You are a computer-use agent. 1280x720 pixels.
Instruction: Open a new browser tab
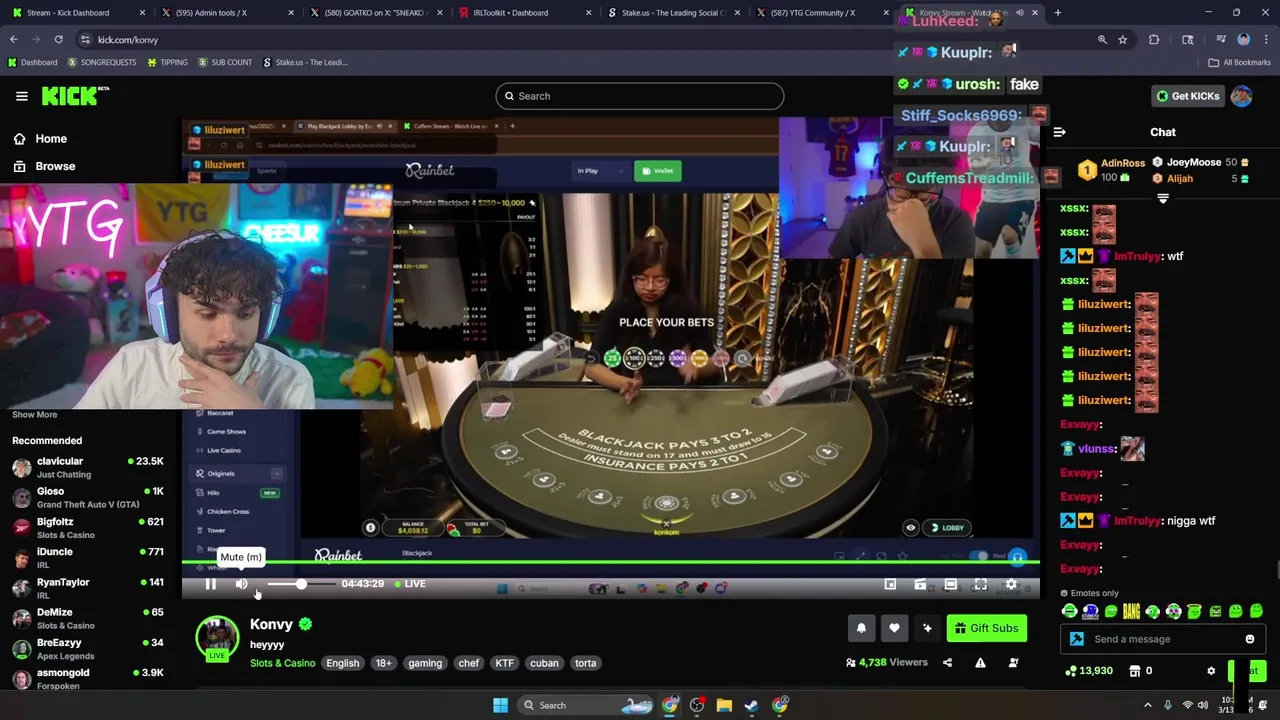point(1058,13)
